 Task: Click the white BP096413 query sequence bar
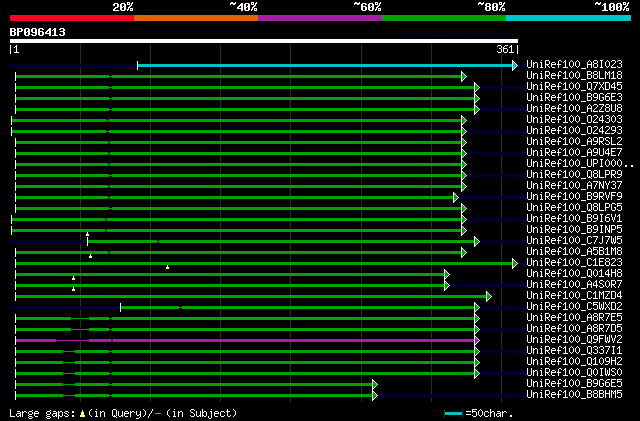264,41
